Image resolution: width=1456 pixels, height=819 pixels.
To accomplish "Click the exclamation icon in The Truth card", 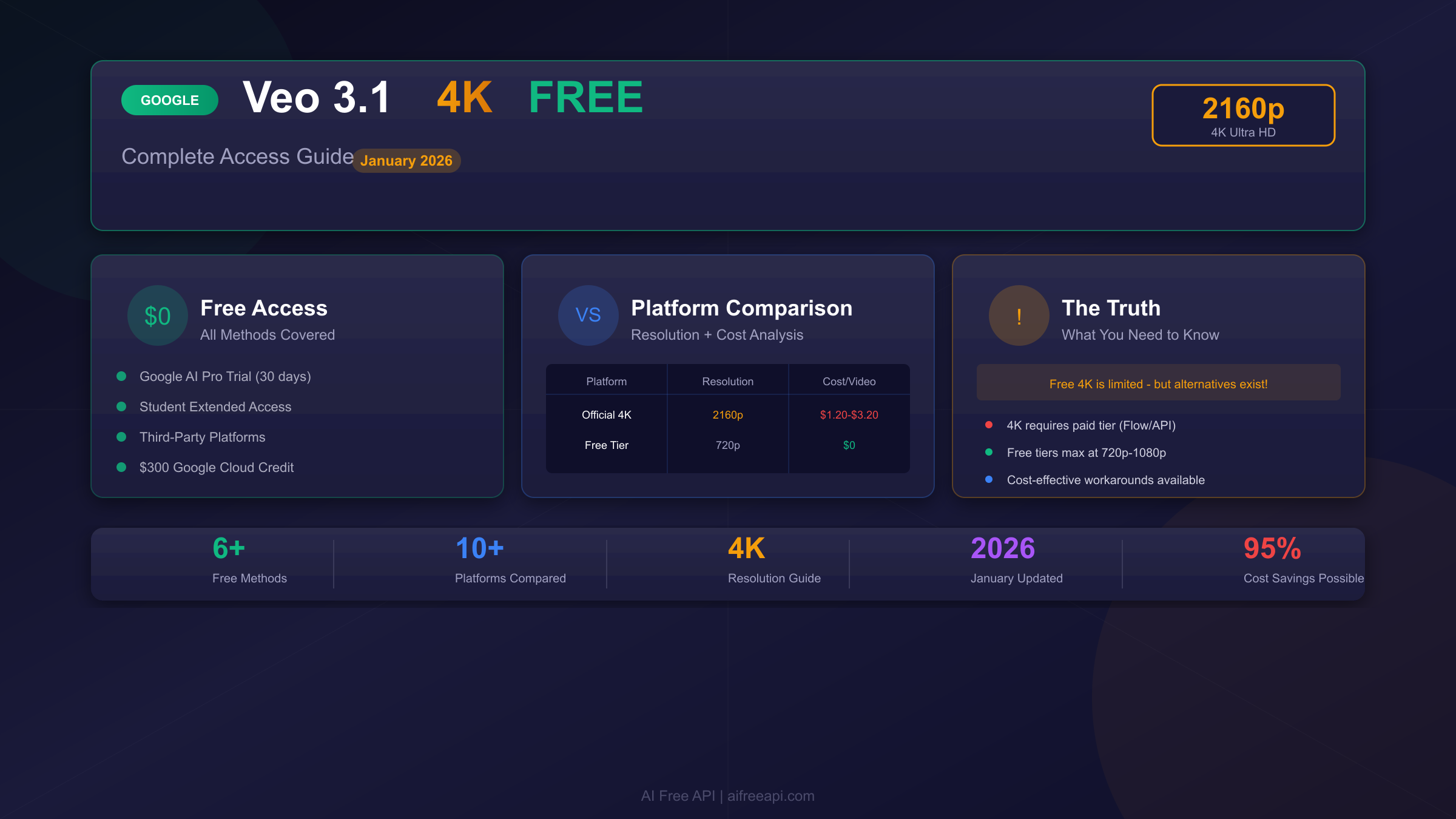I will (1019, 315).
